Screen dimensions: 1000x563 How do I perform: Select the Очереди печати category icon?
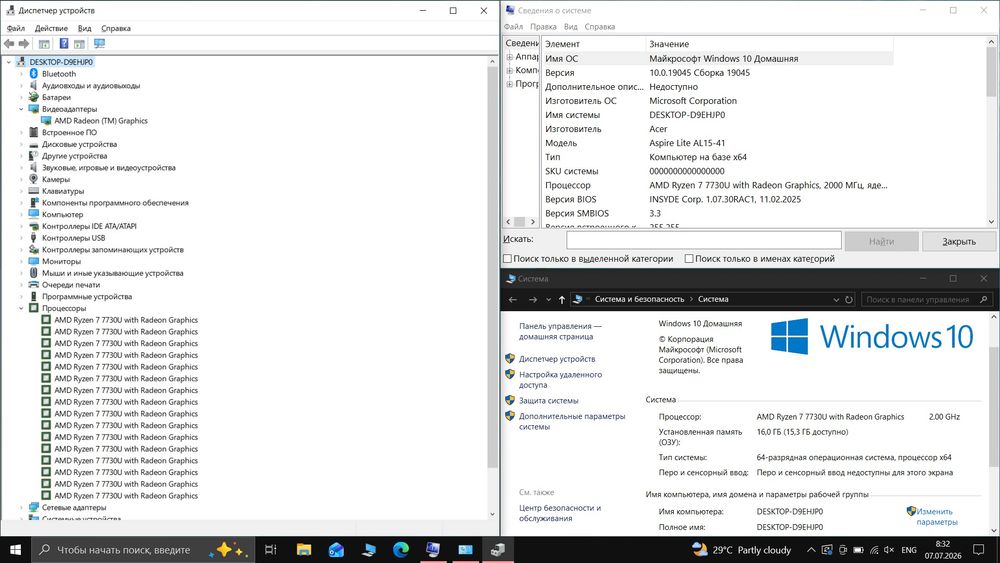(34, 285)
